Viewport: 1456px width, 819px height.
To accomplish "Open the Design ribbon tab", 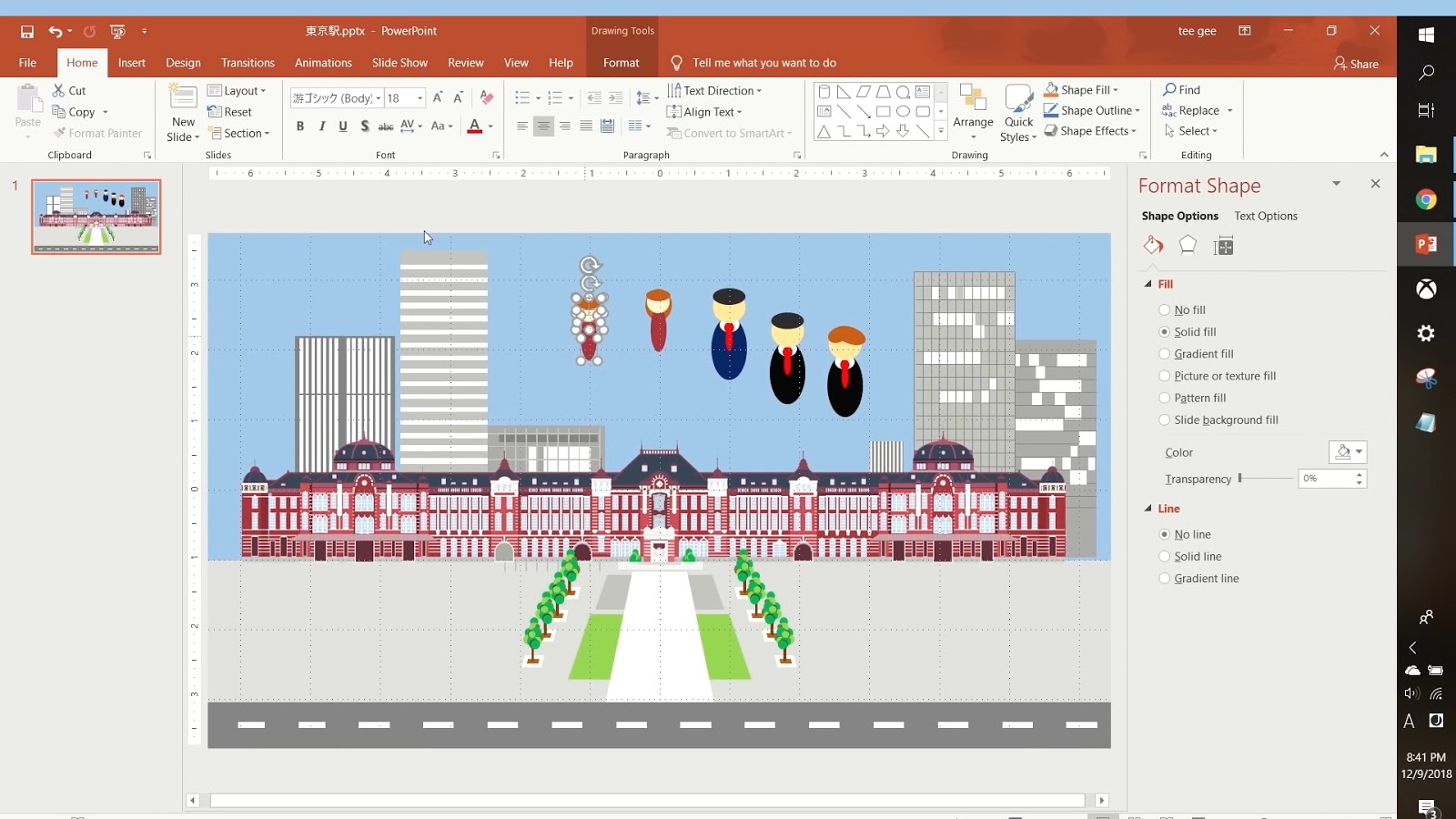I will tap(183, 63).
